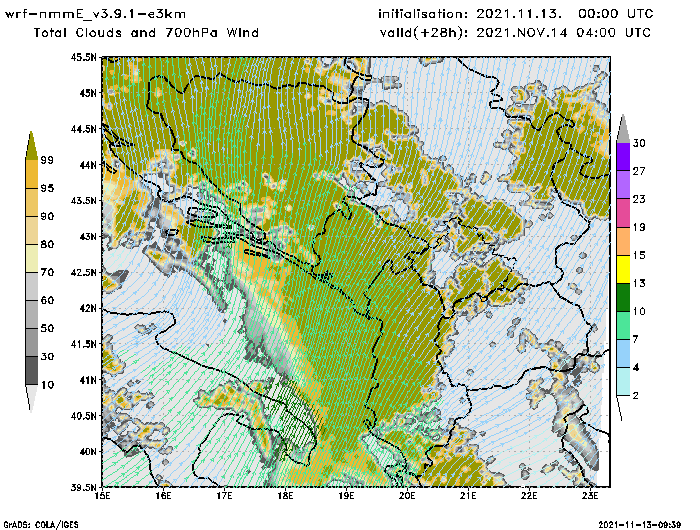Select the grey above-30 arrow on wind legend
The width and height of the screenshot is (700, 530).
click(x=623, y=129)
